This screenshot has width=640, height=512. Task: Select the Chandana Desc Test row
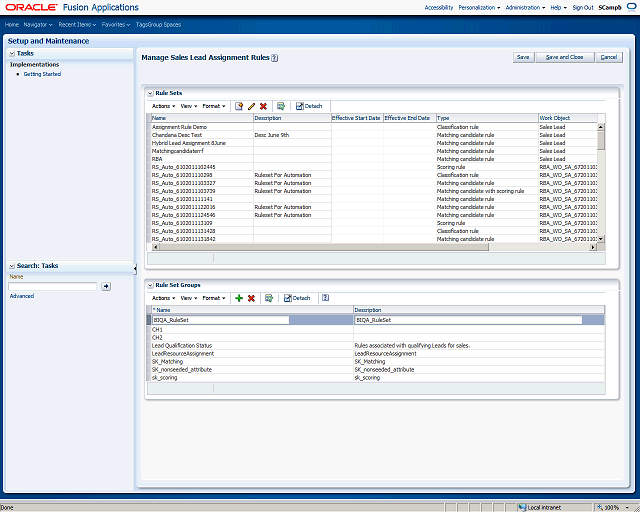374,135
